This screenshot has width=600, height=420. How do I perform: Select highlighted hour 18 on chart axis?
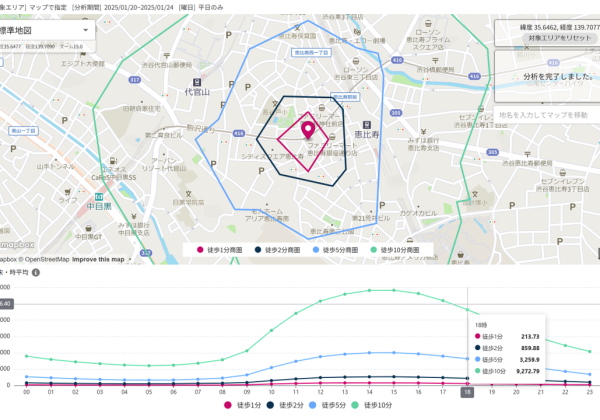467,392
